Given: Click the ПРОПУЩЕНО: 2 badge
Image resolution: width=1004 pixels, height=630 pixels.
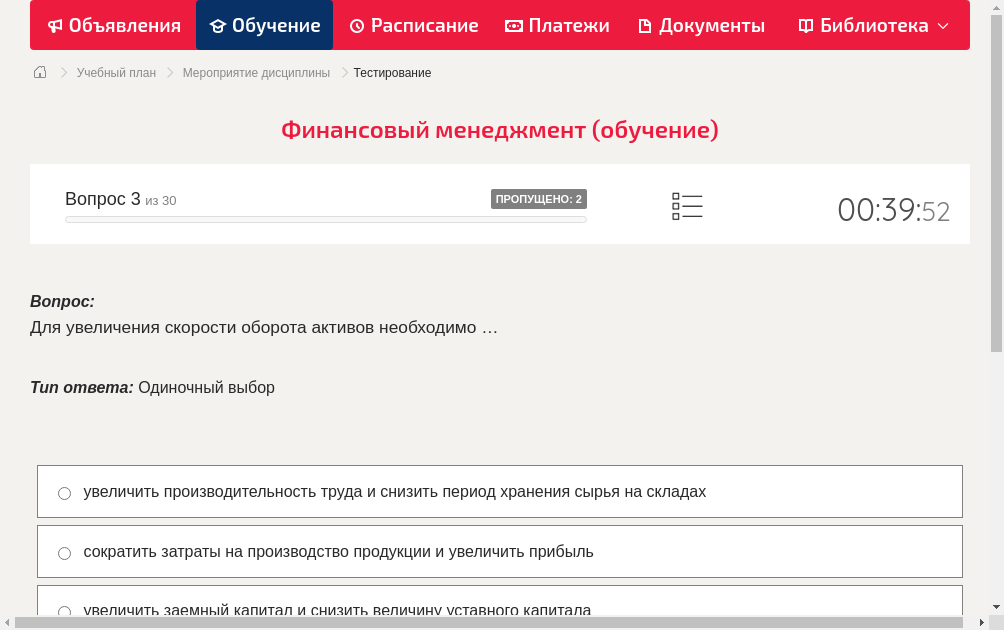Looking at the screenshot, I should [539, 199].
